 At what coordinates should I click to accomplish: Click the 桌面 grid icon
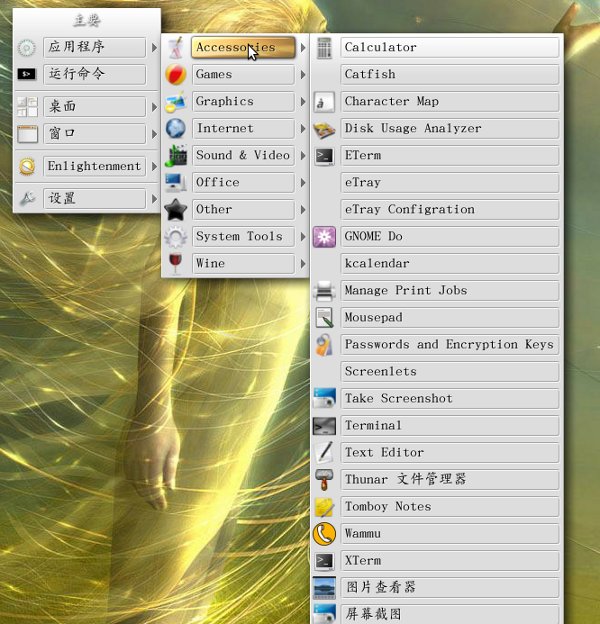[x=27, y=107]
